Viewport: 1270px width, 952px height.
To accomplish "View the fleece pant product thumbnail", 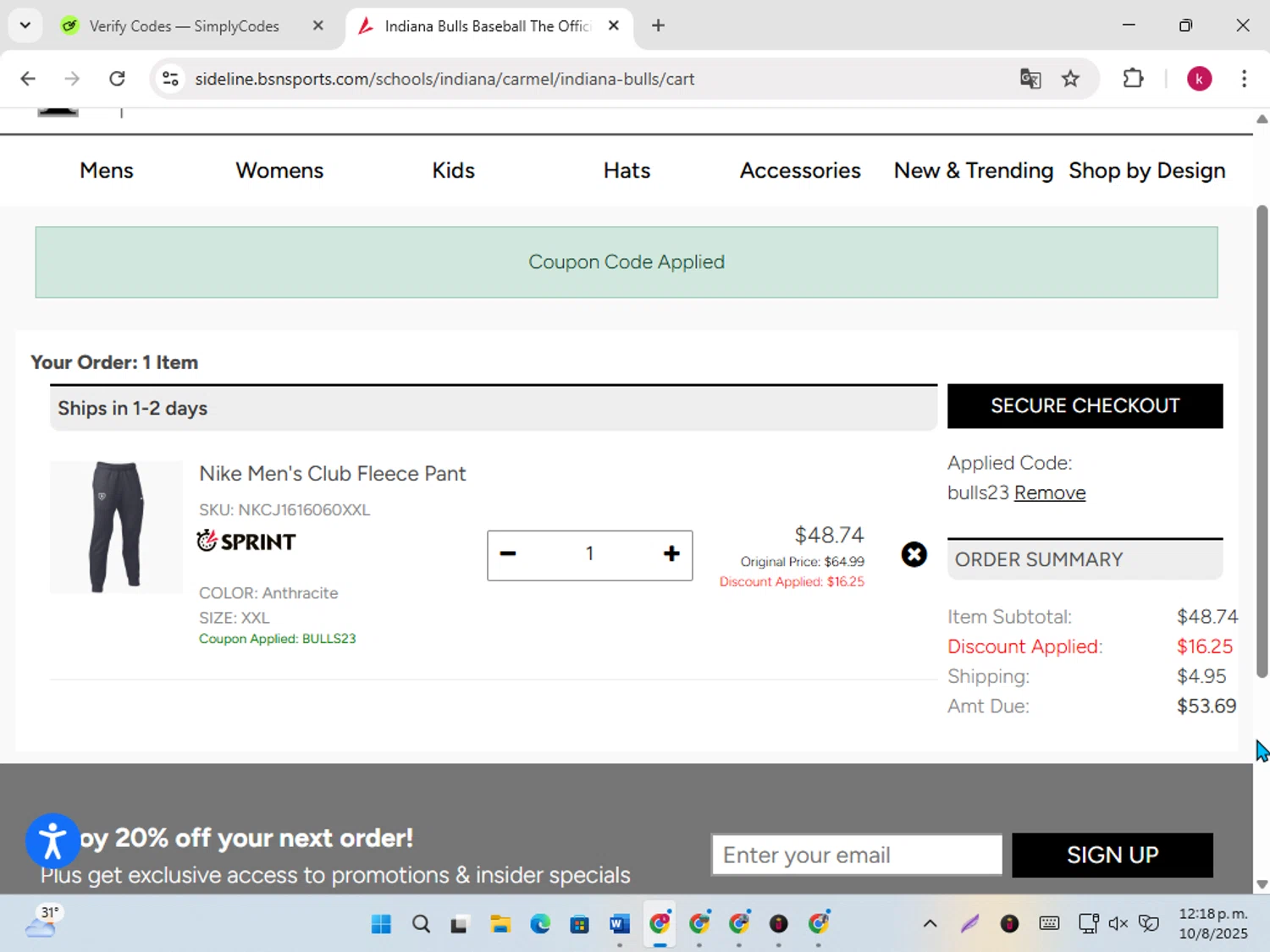I will click(x=116, y=526).
